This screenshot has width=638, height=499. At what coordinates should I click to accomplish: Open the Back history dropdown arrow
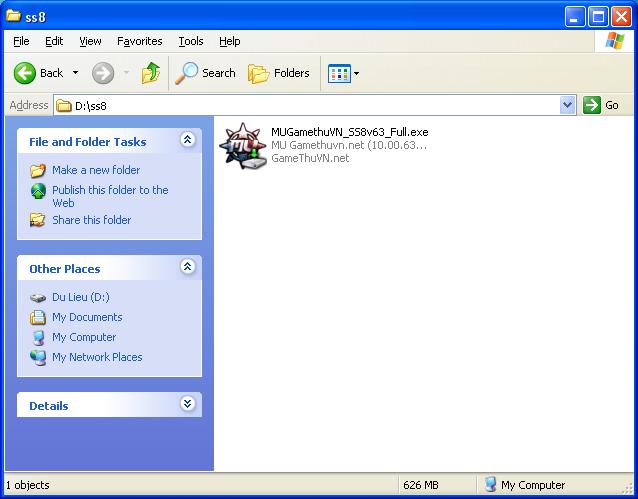point(75,73)
